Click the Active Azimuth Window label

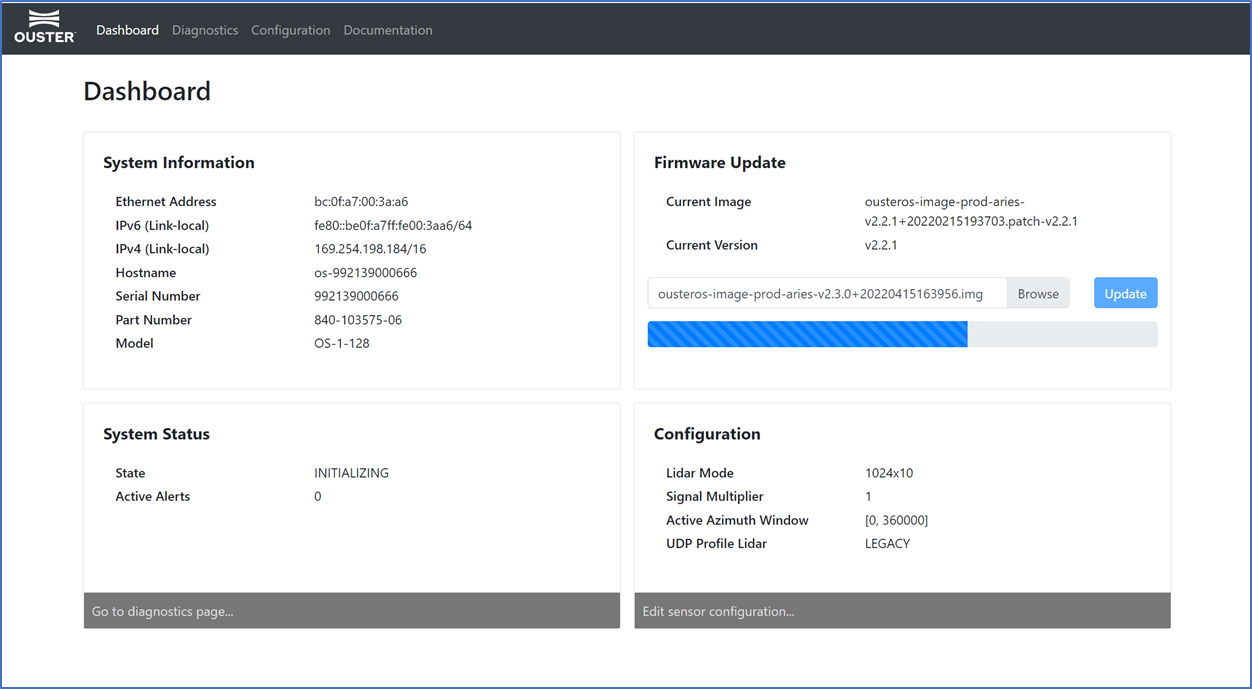(x=738, y=520)
